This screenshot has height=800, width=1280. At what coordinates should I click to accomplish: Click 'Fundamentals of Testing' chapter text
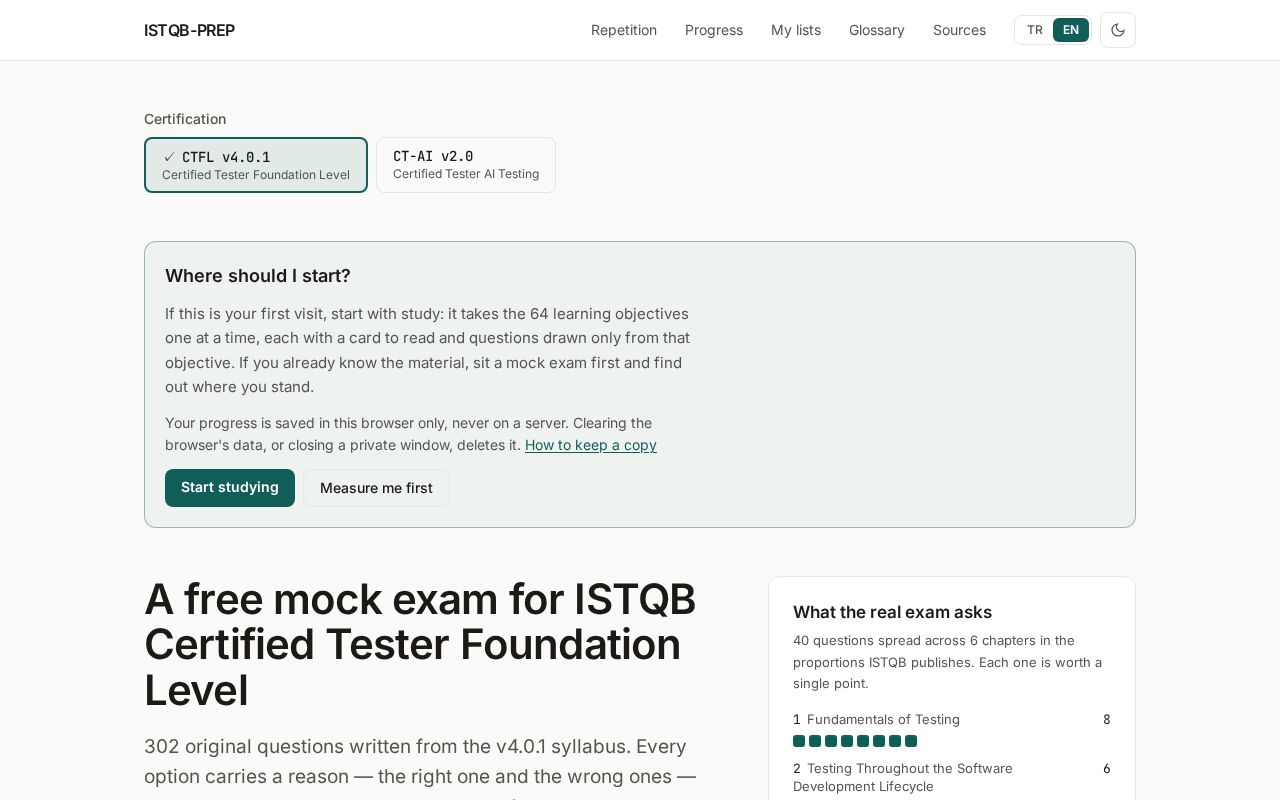point(883,719)
